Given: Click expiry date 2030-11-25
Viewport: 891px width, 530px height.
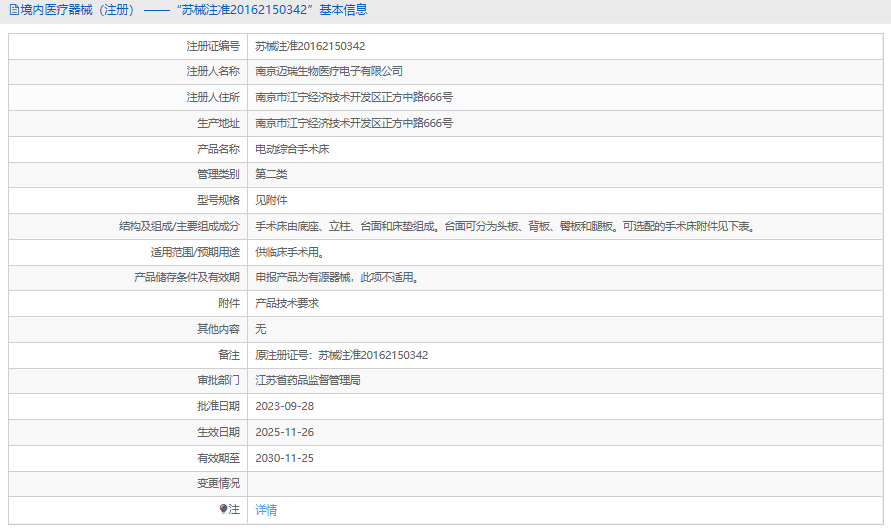Looking at the screenshot, I should [x=284, y=458].
